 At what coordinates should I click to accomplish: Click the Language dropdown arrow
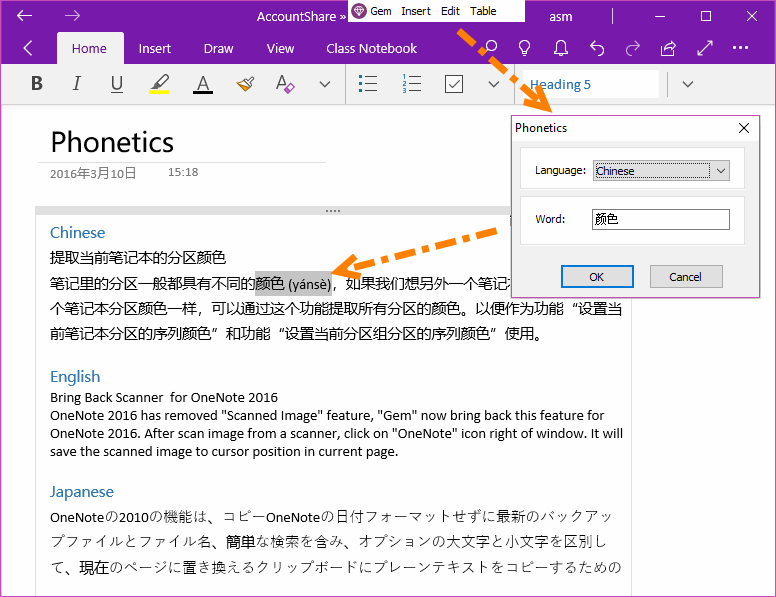point(721,171)
